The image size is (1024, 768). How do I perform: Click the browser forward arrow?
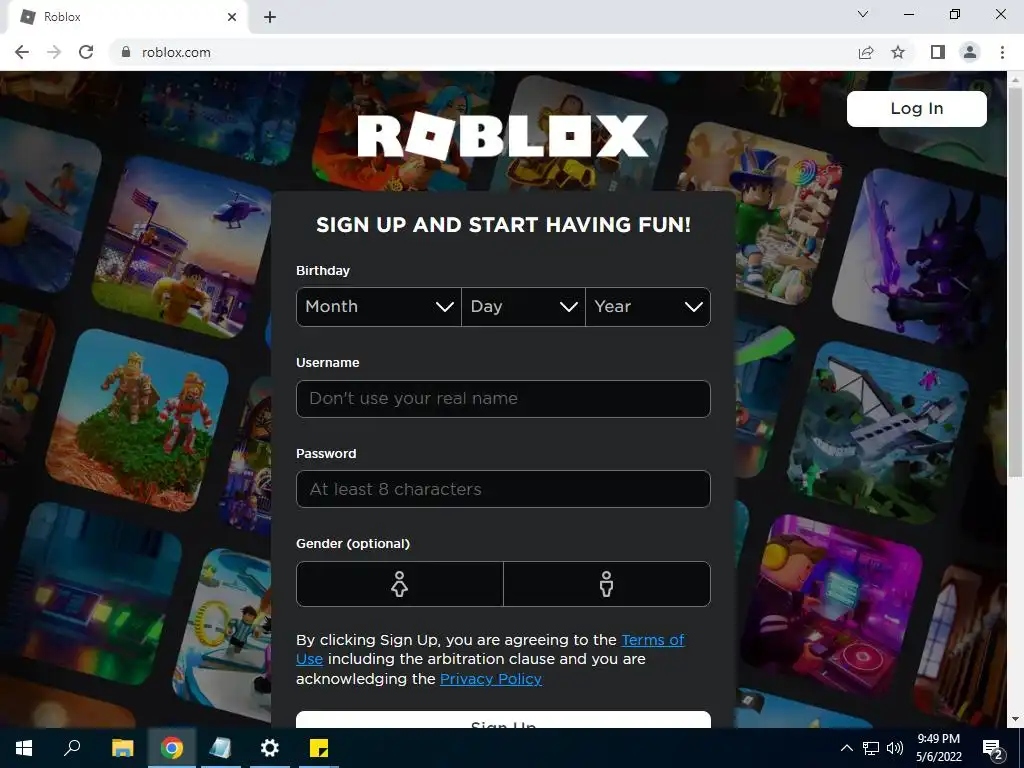click(x=54, y=52)
